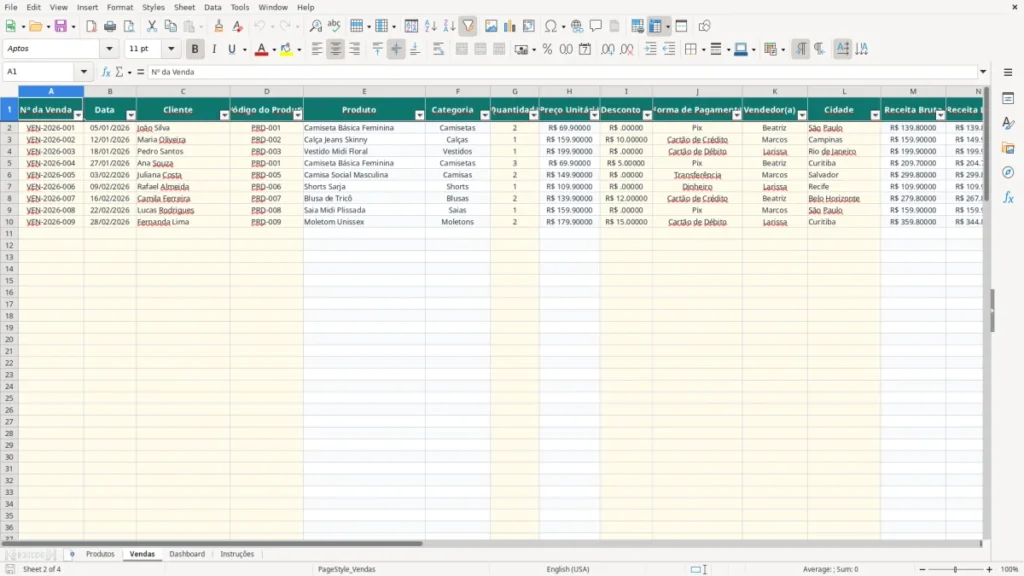The width and height of the screenshot is (1024, 576).
Task: Open the Functions panel in the sidebar
Action: click(1008, 197)
